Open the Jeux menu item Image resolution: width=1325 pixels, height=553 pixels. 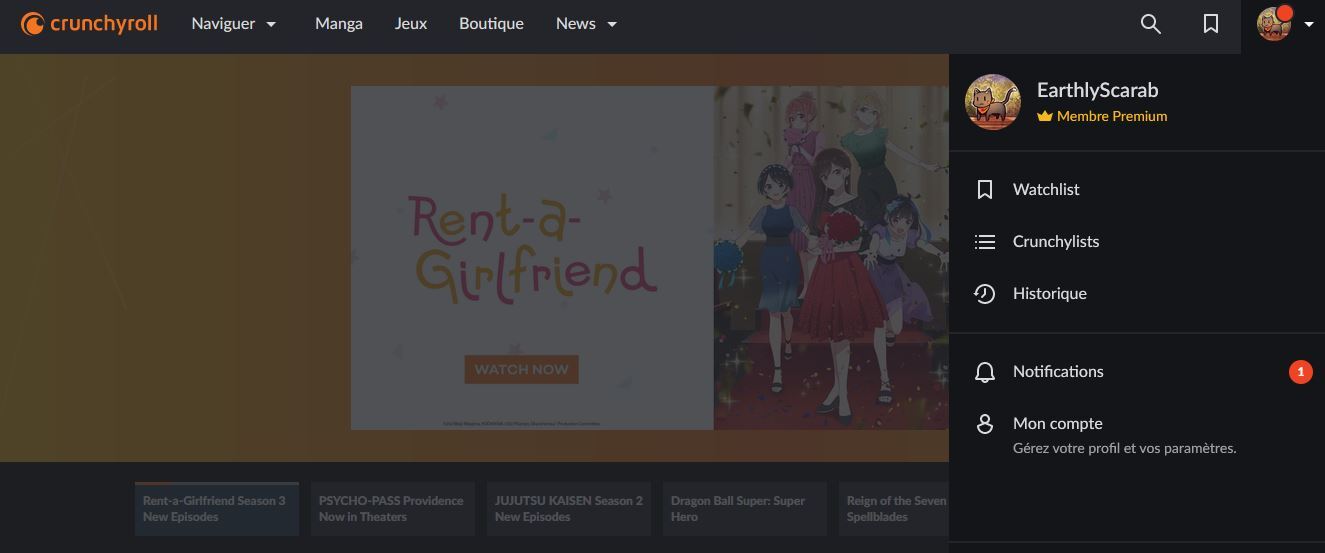(411, 23)
